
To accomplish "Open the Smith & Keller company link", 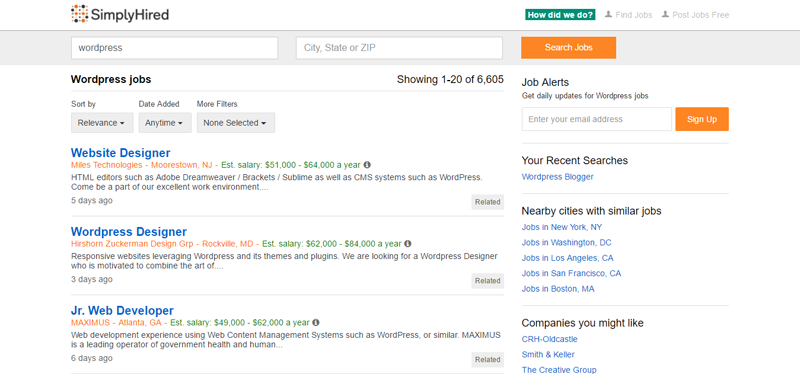I will (x=547, y=354).
